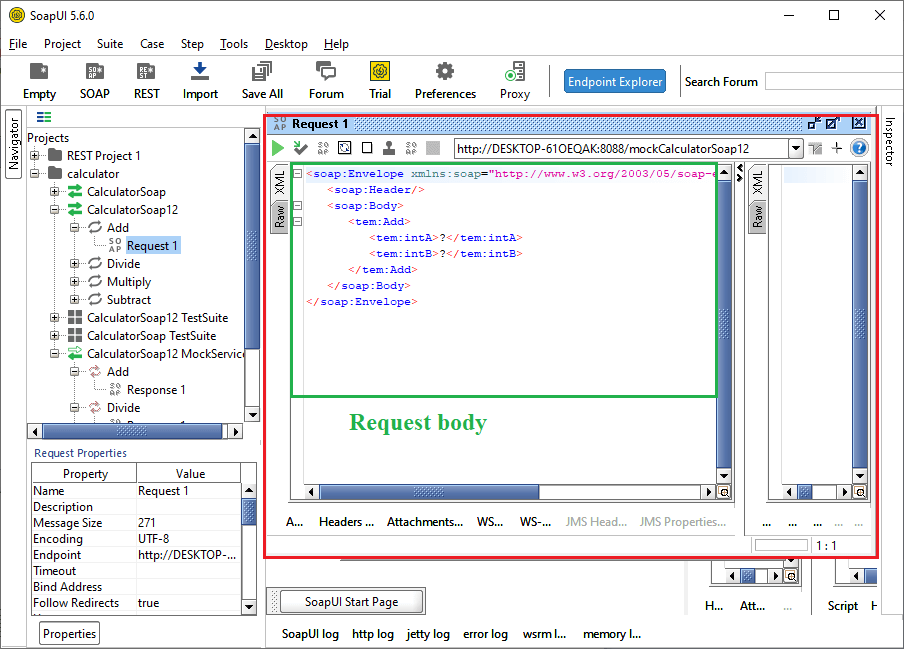Expand the CalculatorSoap12 TestSuite node
This screenshot has width=906, height=652.
(54, 317)
